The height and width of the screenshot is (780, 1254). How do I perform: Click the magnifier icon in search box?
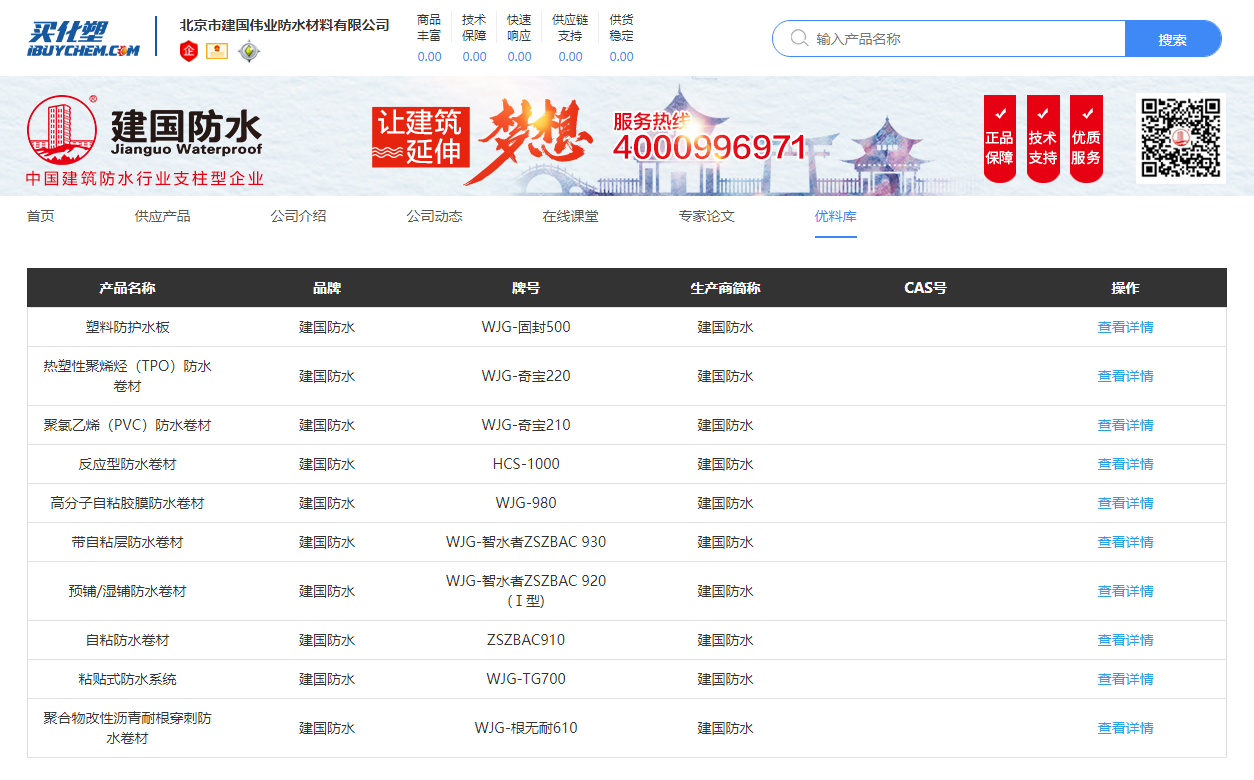pyautogui.click(x=799, y=38)
